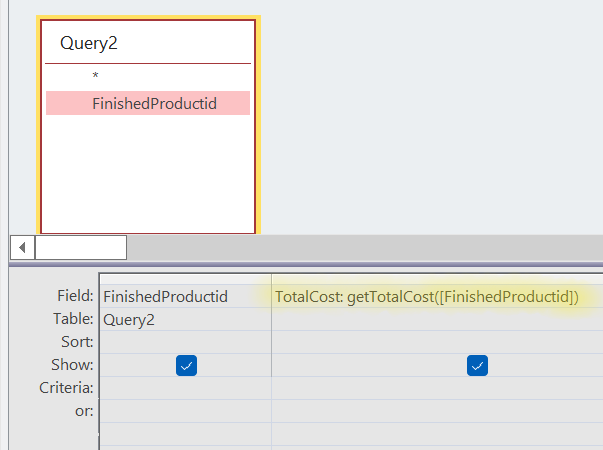The height and width of the screenshot is (450, 603).
Task: Open the Sort cell under FinishedProductid
Action: 185,342
